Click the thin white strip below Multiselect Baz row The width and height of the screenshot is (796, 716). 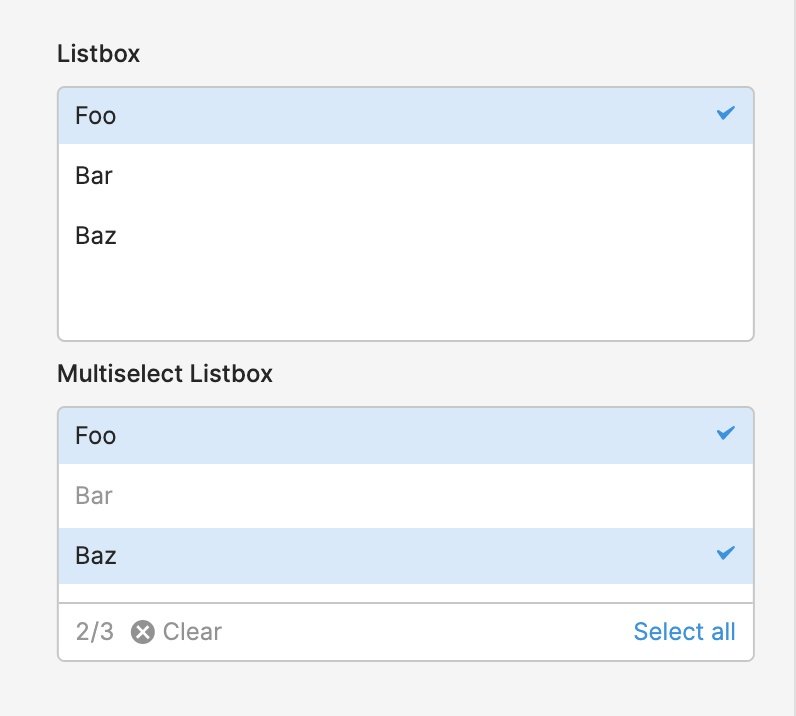[406, 593]
